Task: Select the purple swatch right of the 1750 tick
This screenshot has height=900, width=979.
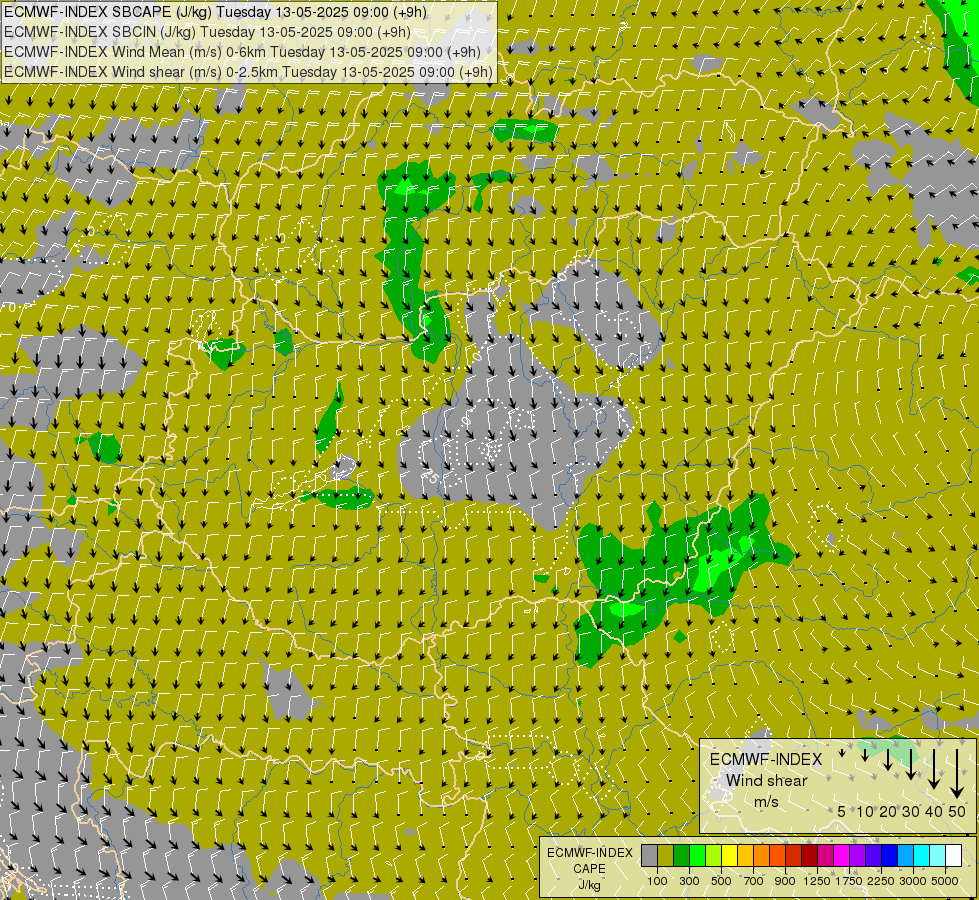Action: coord(857,855)
